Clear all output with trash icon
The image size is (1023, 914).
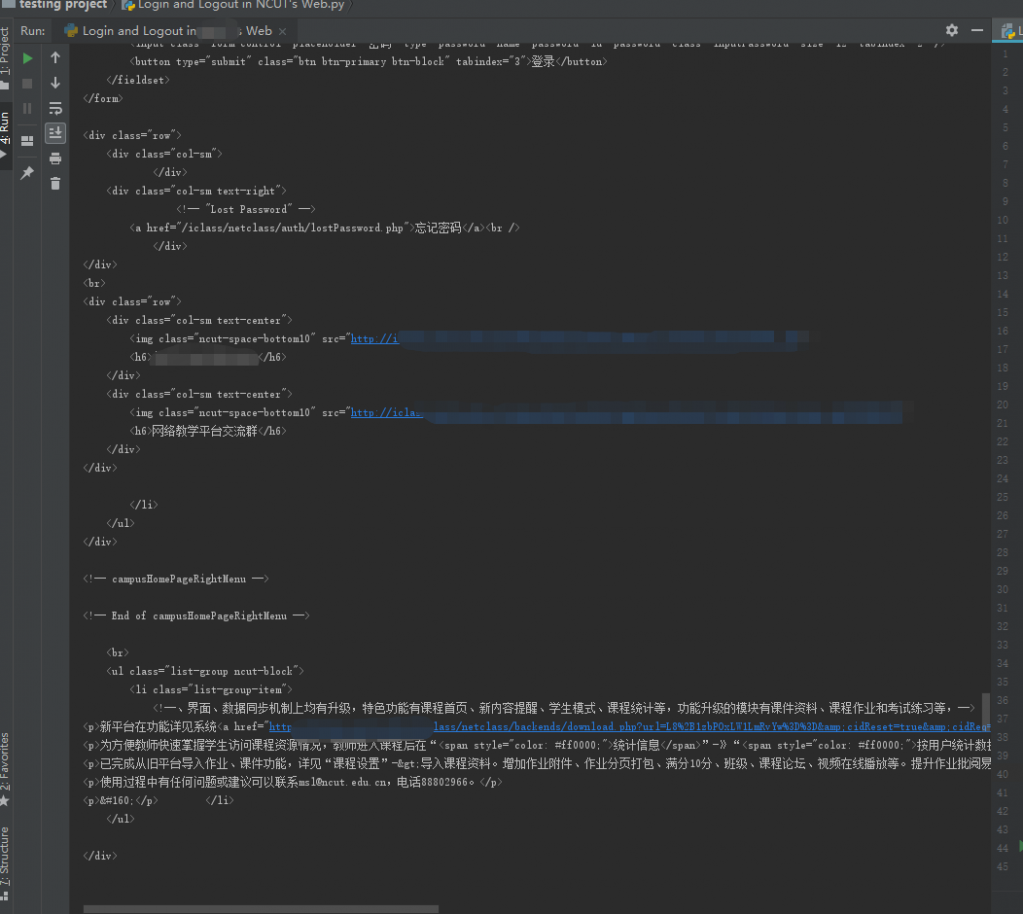(x=56, y=183)
